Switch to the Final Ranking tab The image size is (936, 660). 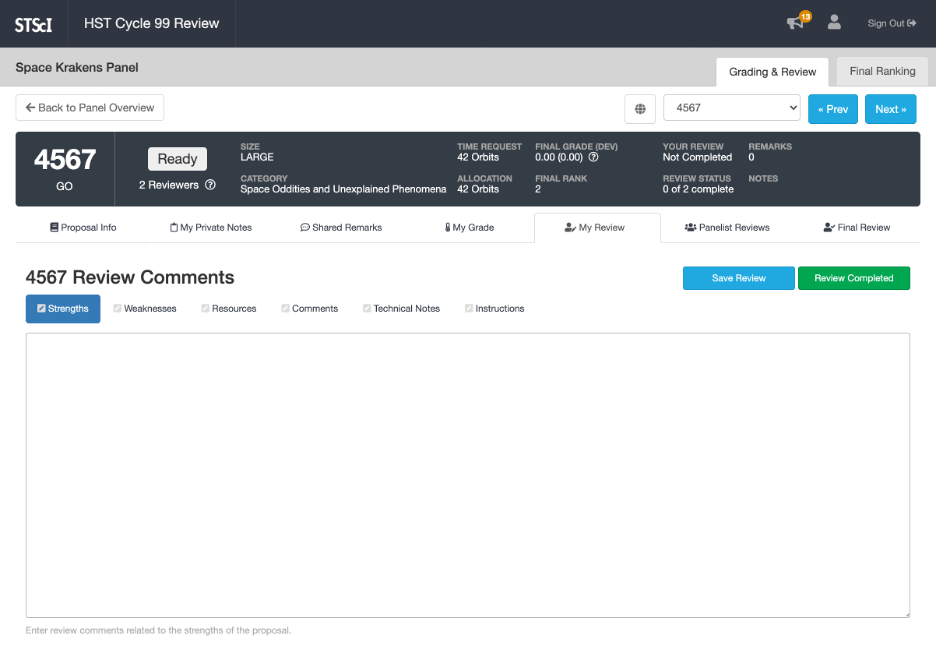tap(882, 72)
